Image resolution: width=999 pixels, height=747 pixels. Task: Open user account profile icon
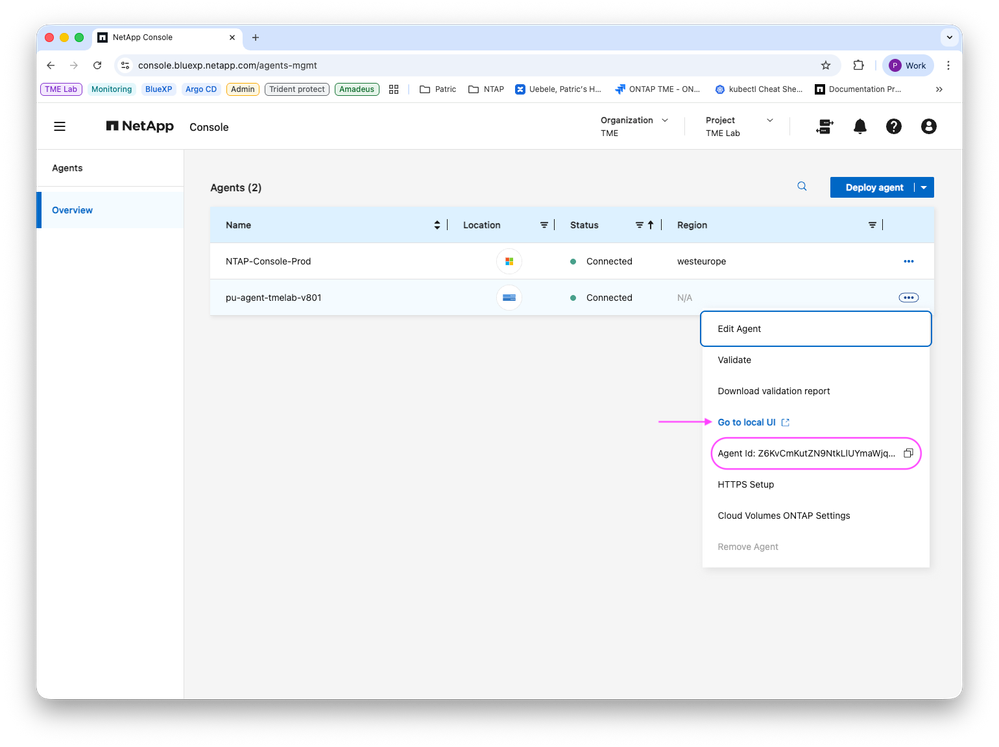pyautogui.click(x=929, y=126)
